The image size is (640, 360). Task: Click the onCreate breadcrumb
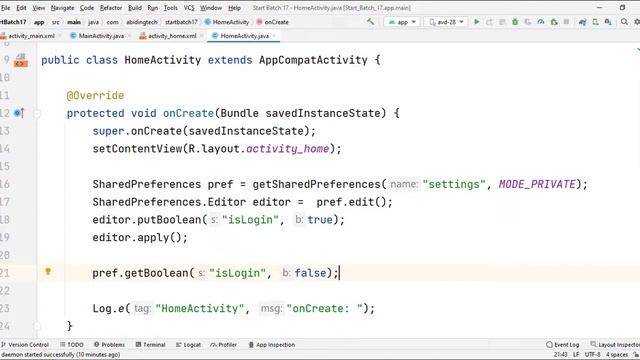tap(272, 22)
